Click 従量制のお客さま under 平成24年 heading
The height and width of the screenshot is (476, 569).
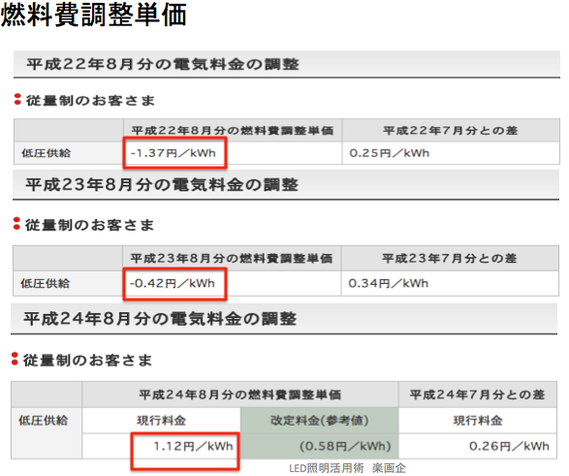87,360
